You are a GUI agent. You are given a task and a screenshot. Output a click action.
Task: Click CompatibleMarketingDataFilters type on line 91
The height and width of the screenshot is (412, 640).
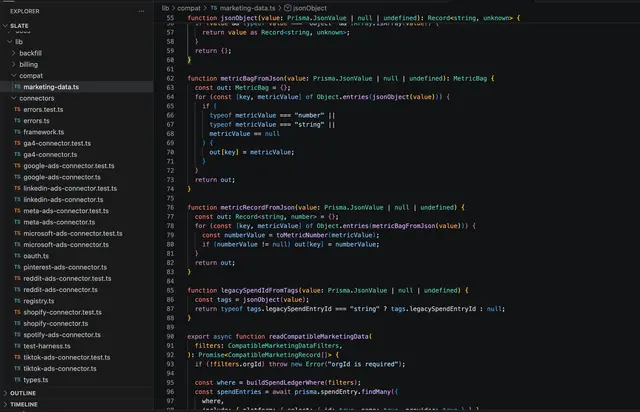coord(283,346)
